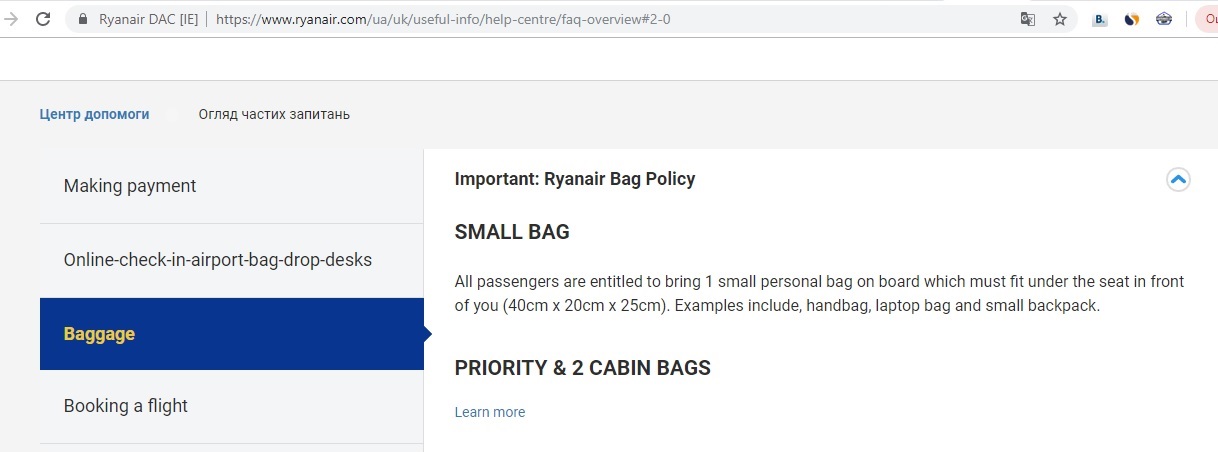
Task: Click the padlock site security icon
Action: tap(82, 19)
